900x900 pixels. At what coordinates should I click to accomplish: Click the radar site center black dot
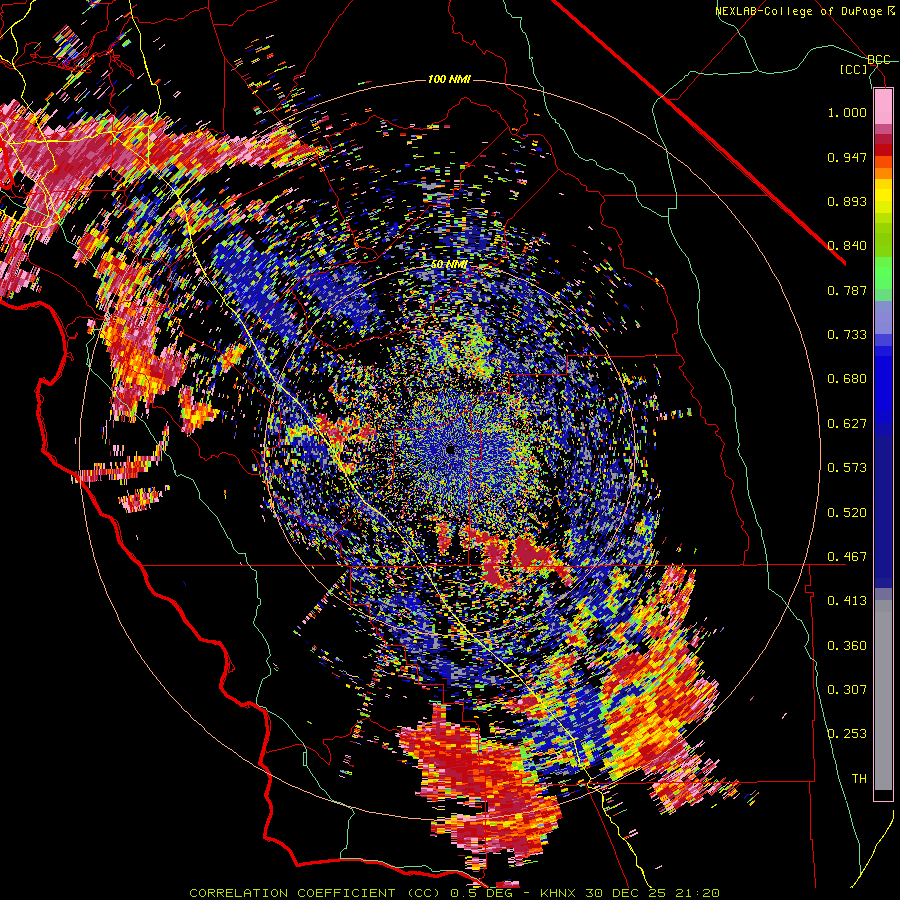[x=450, y=450]
